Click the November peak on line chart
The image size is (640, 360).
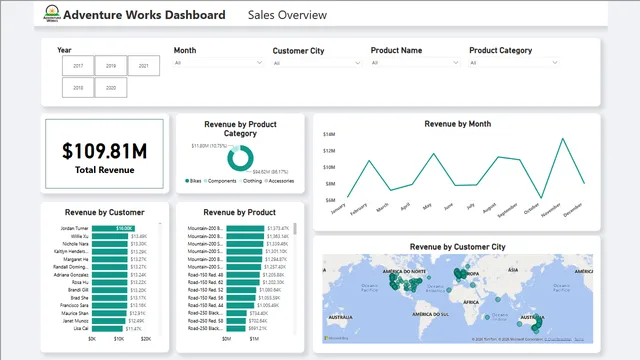point(563,139)
